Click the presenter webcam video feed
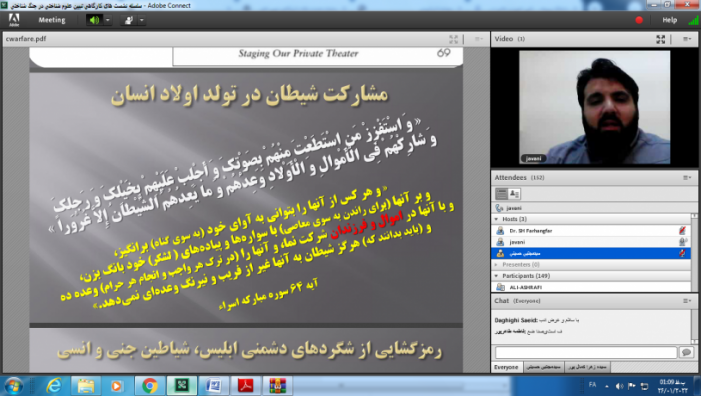Viewport: 701px width, 396px height. [595, 107]
